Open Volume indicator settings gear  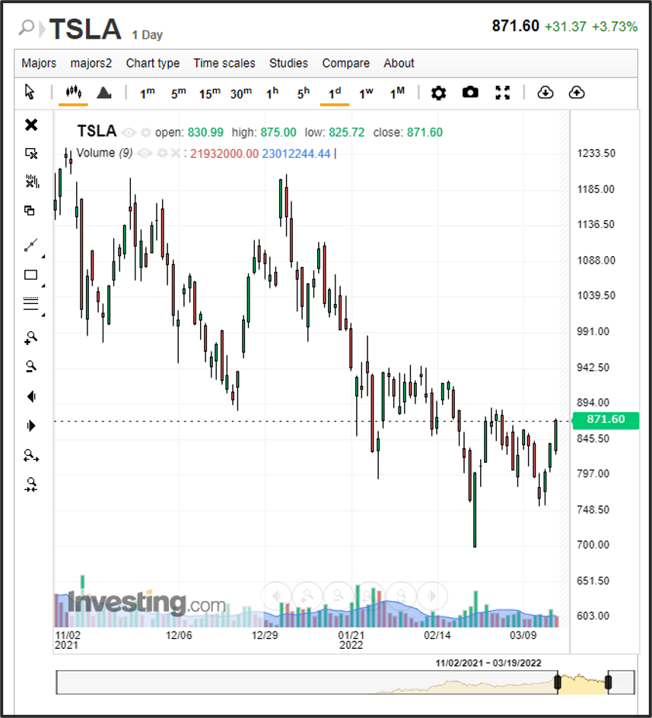coord(162,153)
